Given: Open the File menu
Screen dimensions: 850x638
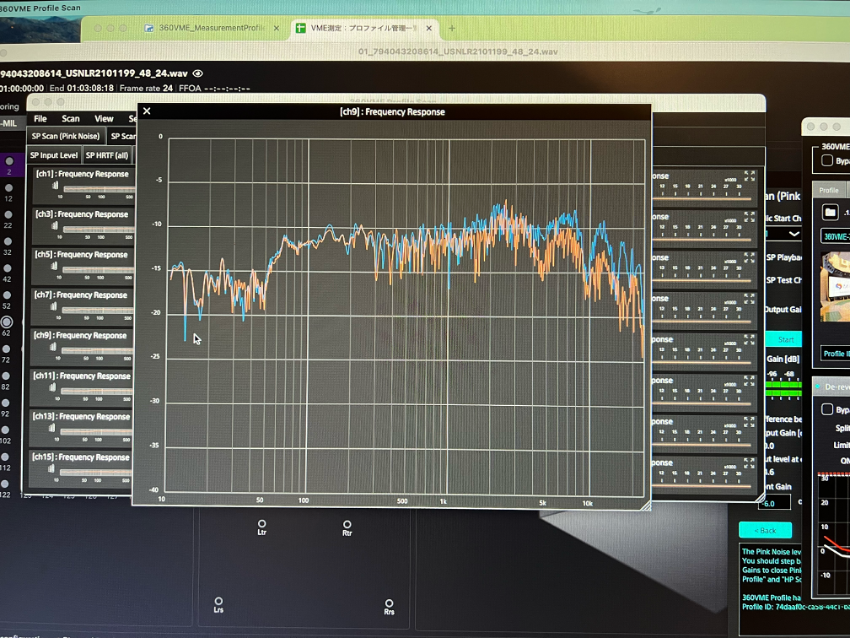Looking at the screenshot, I should [x=40, y=118].
